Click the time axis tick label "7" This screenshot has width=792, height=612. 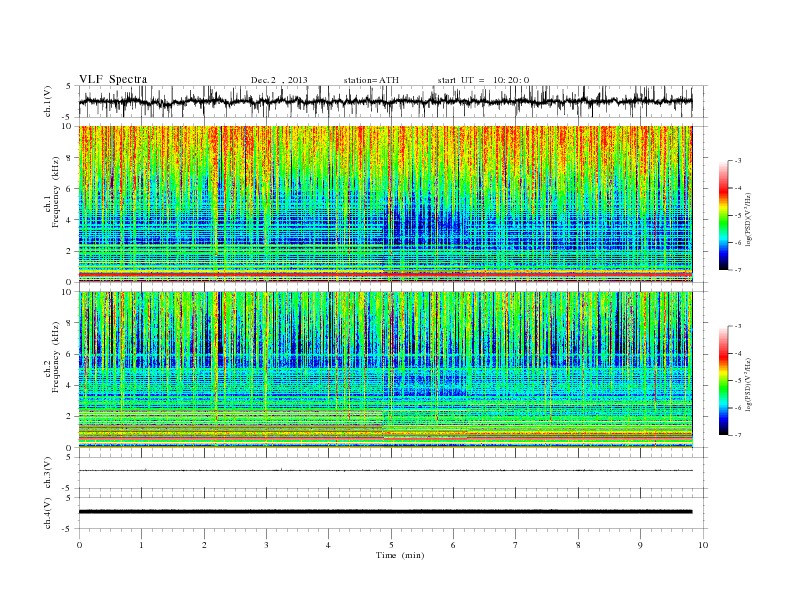point(516,545)
